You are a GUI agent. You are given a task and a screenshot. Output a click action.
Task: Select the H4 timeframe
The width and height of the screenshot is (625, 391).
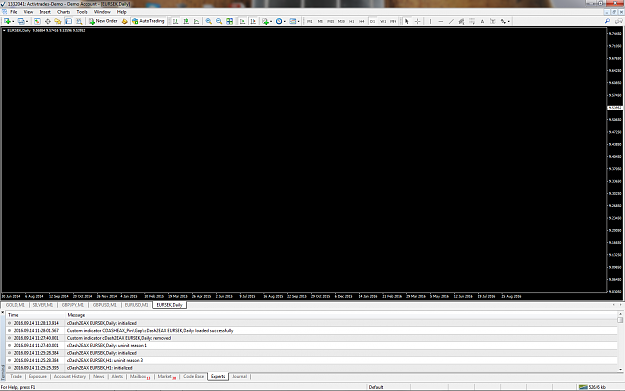tap(362, 22)
